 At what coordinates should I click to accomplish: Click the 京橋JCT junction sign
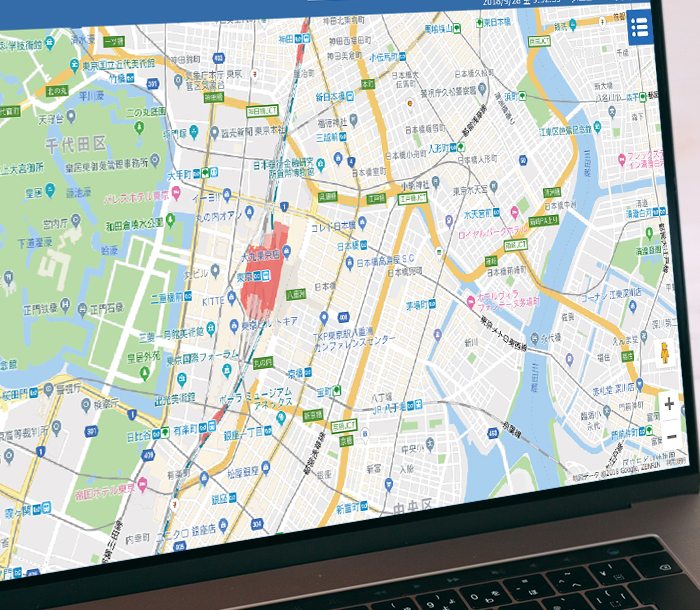(344, 425)
